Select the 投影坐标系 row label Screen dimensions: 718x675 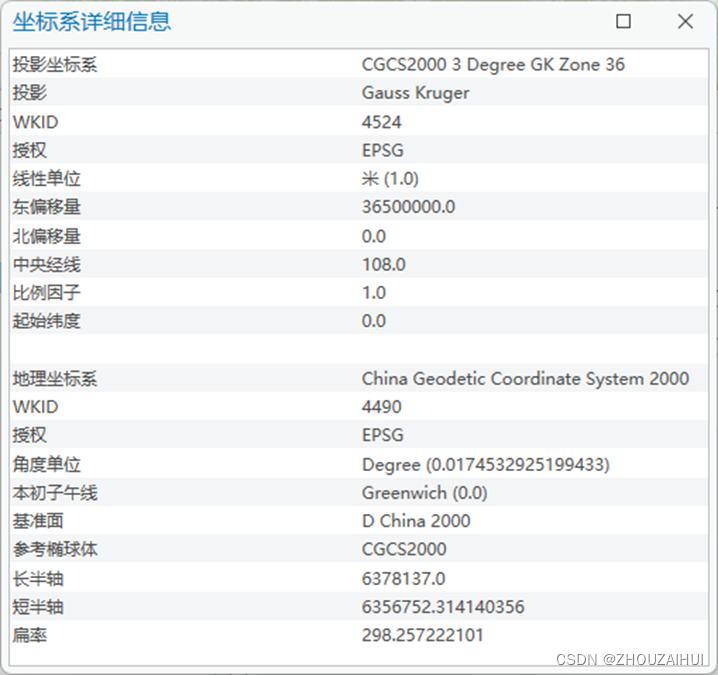54,64
